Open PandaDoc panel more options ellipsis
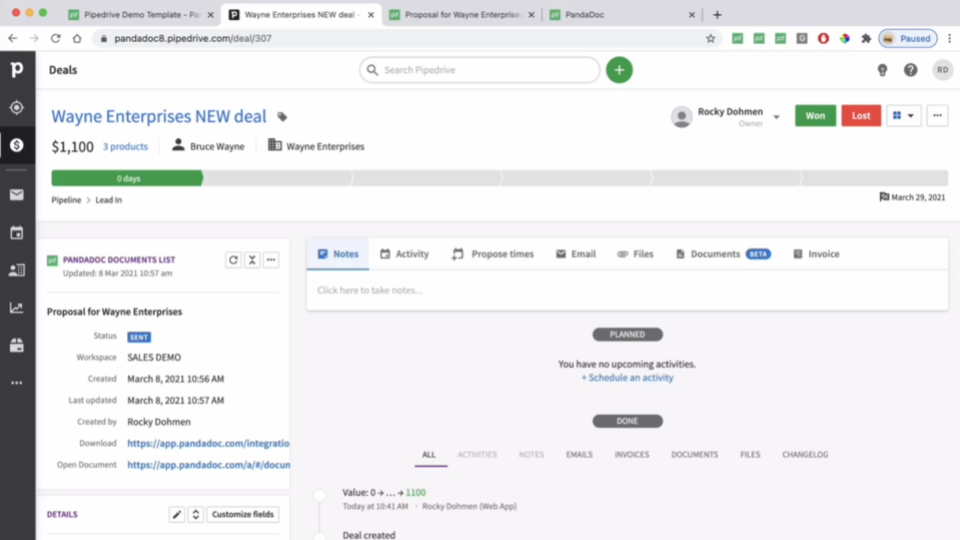Image resolution: width=960 pixels, height=540 pixels. coord(271,260)
